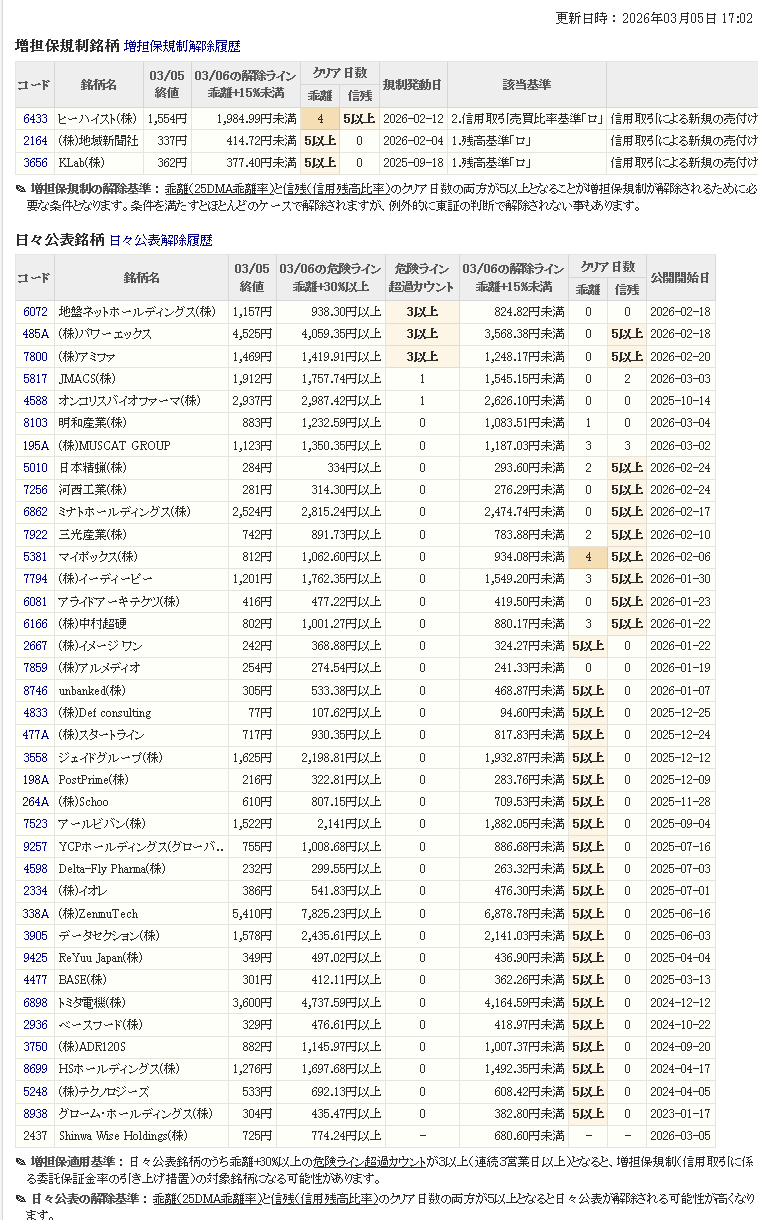Click stock code 8746 for unbanked
This screenshot has height=1220, width=762.
35,690
